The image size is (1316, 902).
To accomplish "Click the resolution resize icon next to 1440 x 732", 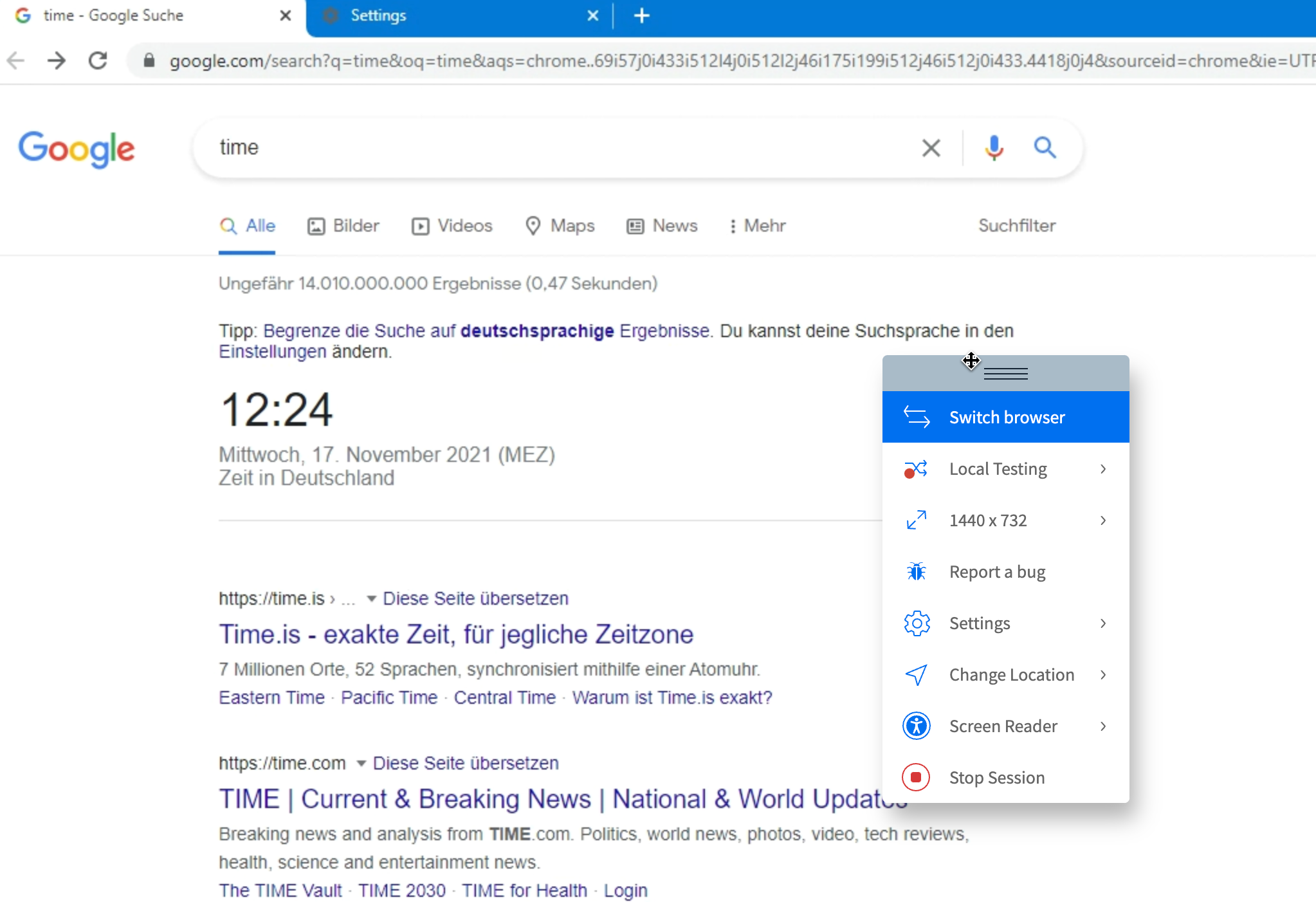I will tap(916, 520).
